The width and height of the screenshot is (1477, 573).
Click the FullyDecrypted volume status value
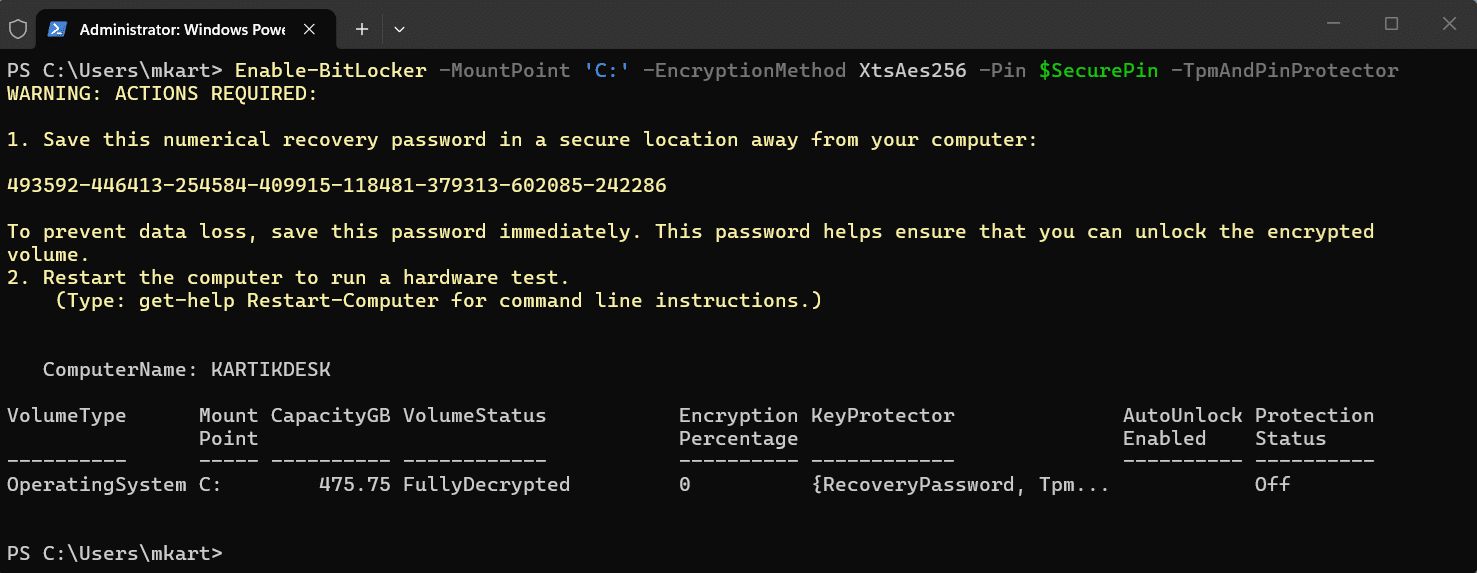(x=486, y=485)
